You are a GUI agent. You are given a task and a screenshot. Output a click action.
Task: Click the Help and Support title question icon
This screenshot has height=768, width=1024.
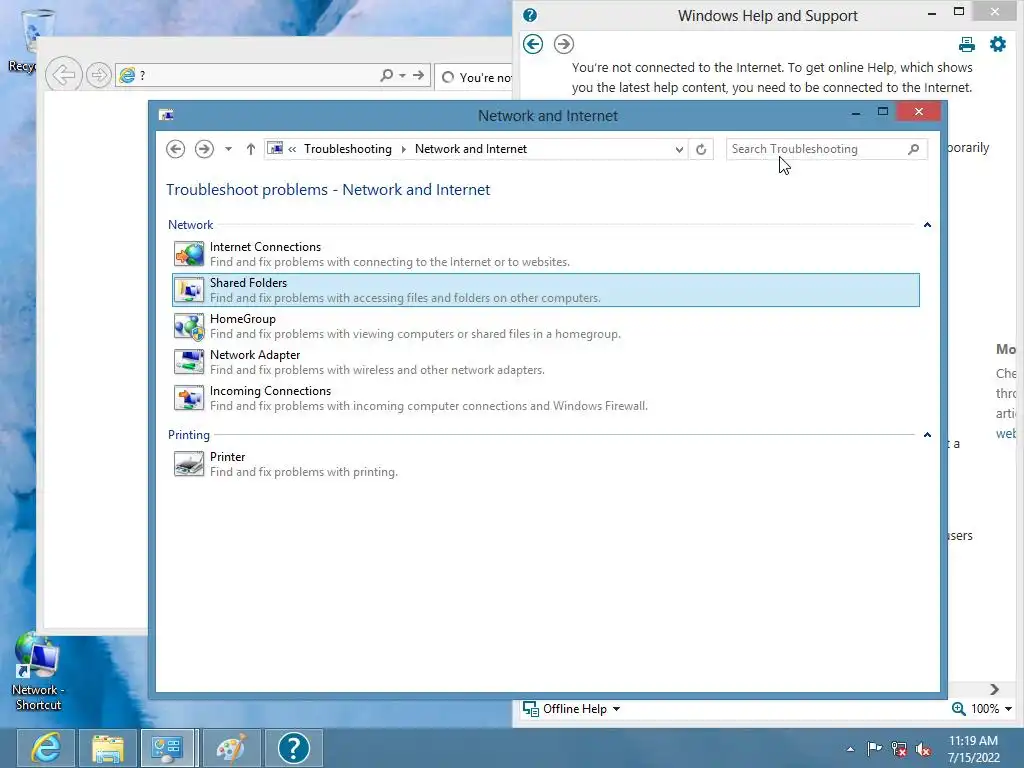click(x=530, y=15)
